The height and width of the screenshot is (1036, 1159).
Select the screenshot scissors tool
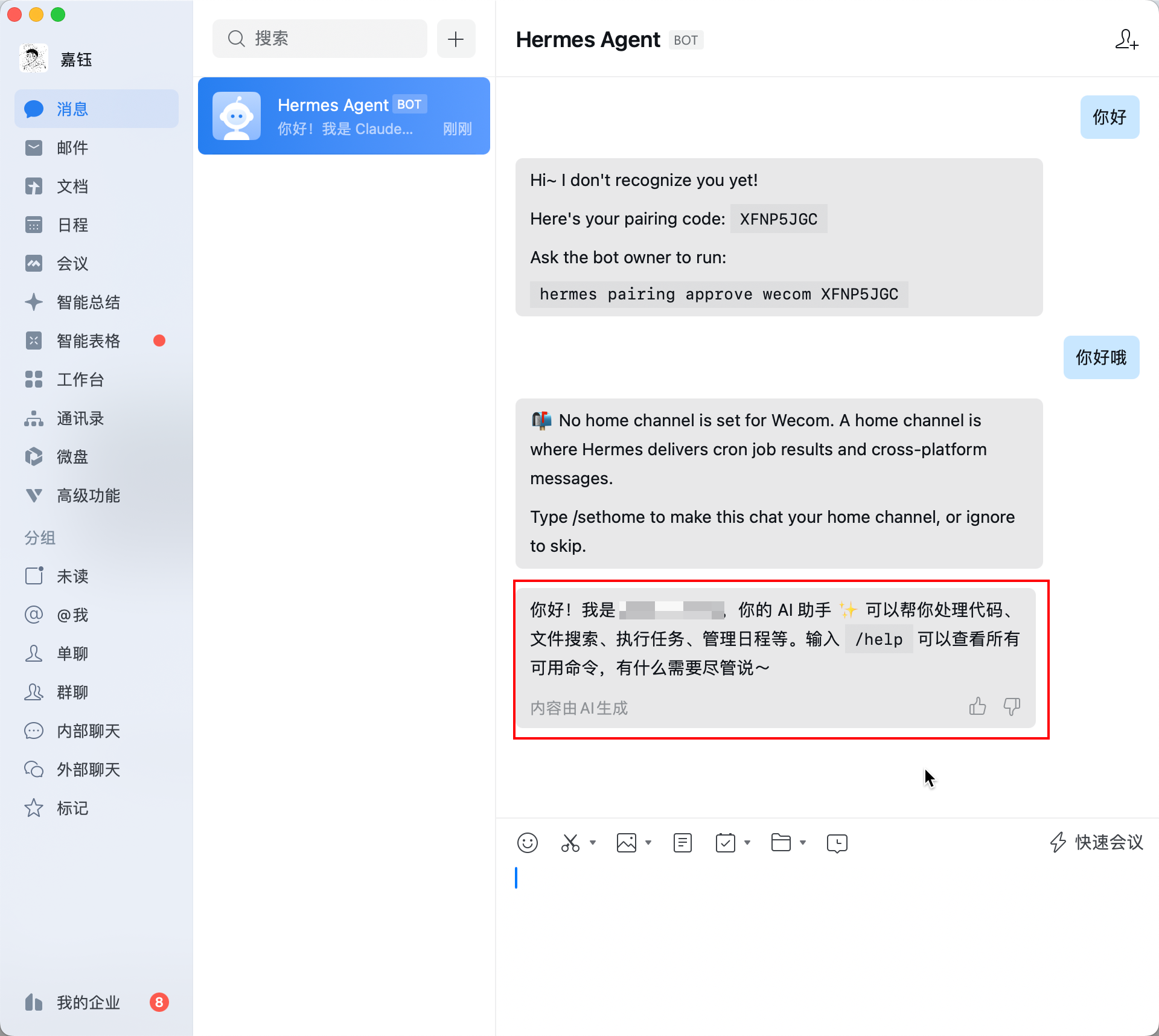pyautogui.click(x=571, y=843)
